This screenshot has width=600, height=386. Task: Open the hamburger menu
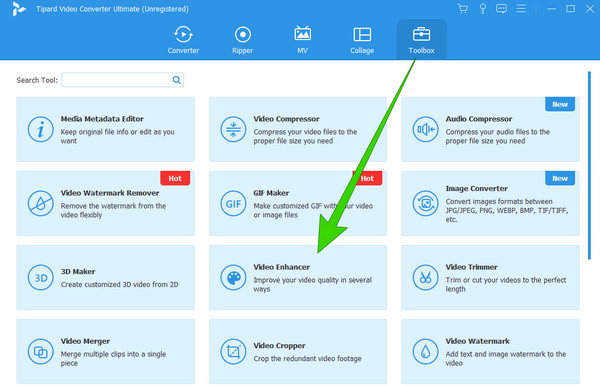tap(521, 8)
